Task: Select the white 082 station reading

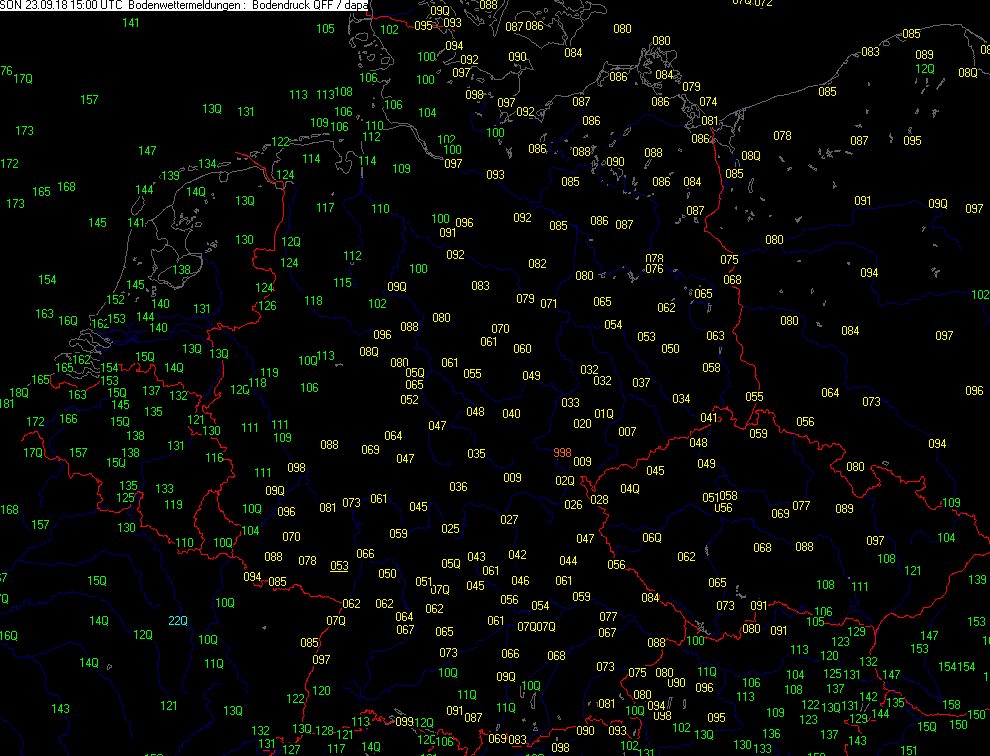Action: (x=537, y=264)
